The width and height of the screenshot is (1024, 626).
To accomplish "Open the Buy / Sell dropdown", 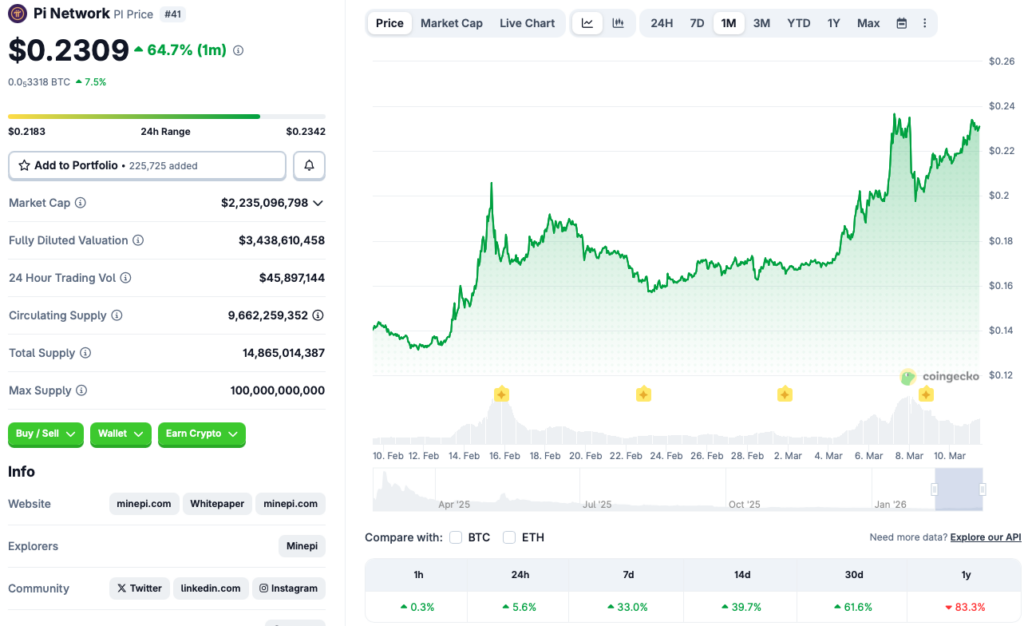I will (x=45, y=434).
